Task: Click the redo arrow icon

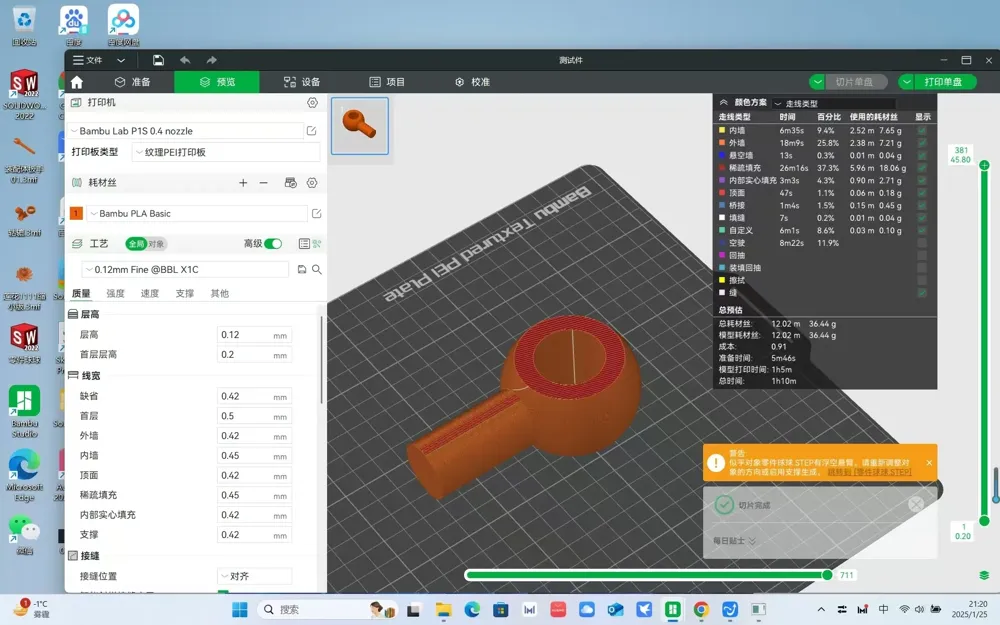Action: coord(211,60)
